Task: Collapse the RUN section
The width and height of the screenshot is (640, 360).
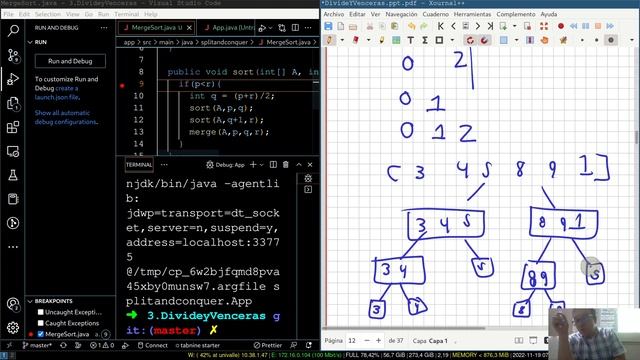Action: [30, 42]
